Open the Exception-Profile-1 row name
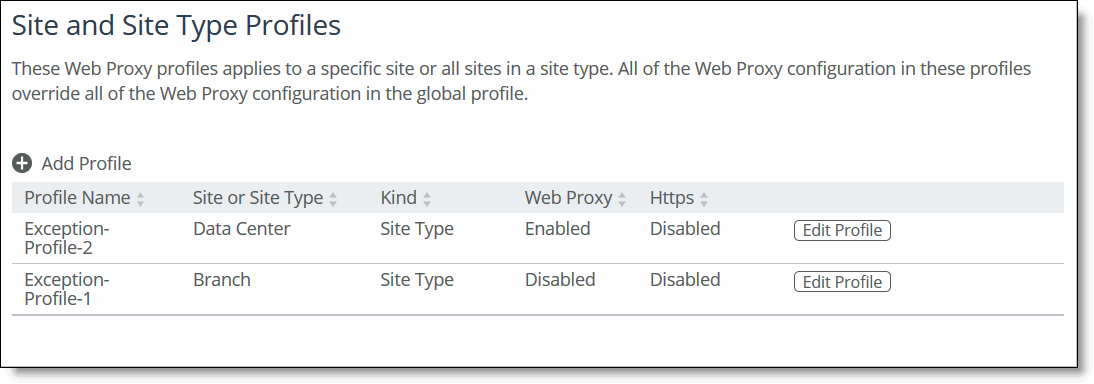 (x=67, y=289)
